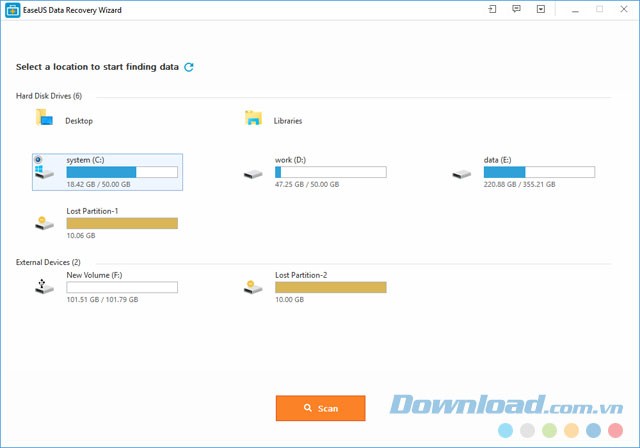Select the system (C:) radio button
Image resolution: width=640 pixels, height=448 pixels.
click(39, 159)
